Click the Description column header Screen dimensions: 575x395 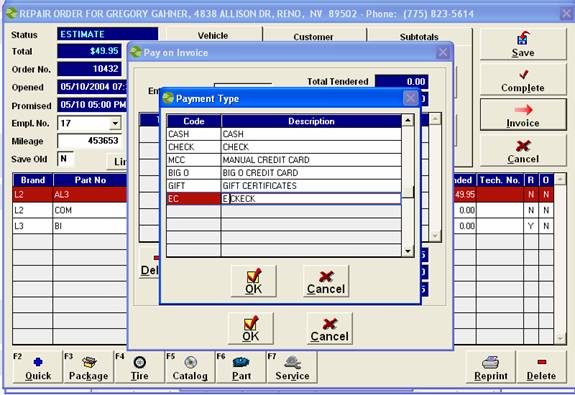pyautogui.click(x=311, y=121)
